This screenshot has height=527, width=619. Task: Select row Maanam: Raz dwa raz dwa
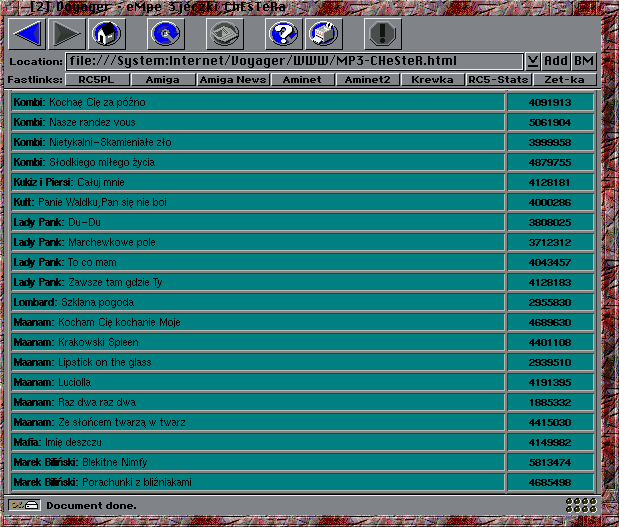pos(258,402)
